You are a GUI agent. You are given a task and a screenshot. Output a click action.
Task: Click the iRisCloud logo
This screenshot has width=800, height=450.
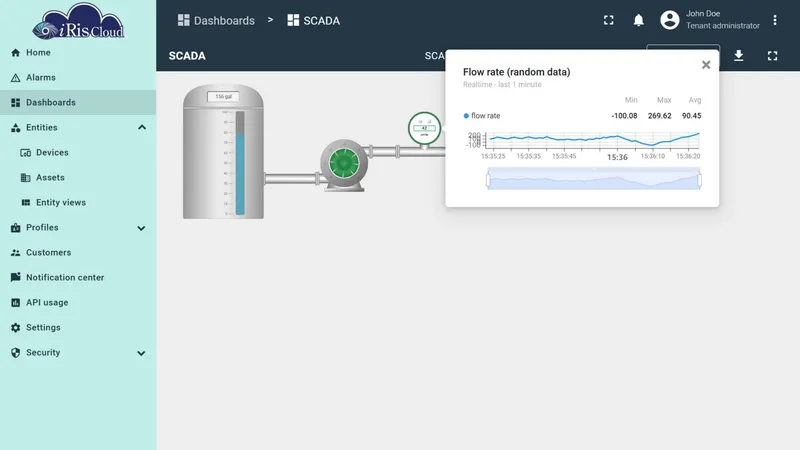[x=78, y=21]
